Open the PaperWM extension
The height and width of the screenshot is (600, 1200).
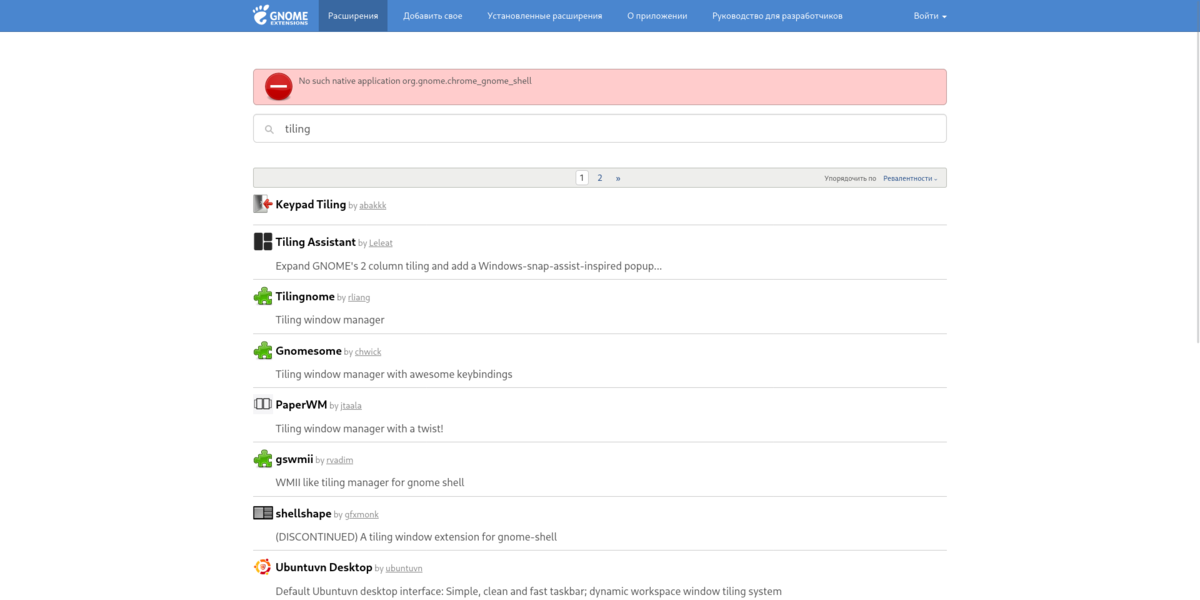pyautogui.click(x=301, y=405)
